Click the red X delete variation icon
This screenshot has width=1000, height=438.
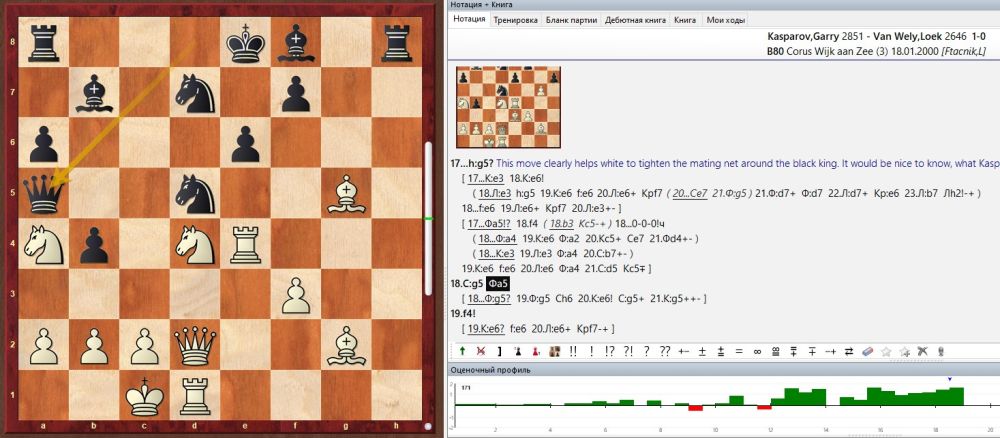481,351
